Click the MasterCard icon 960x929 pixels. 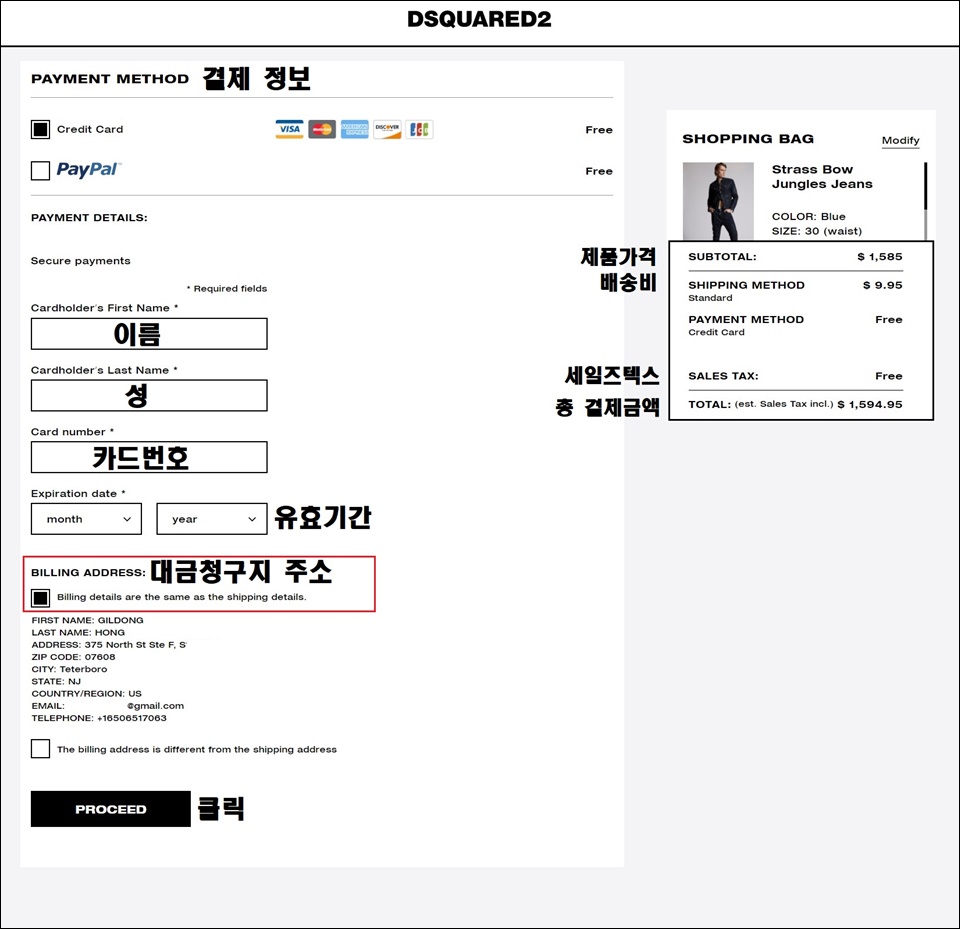click(x=322, y=129)
